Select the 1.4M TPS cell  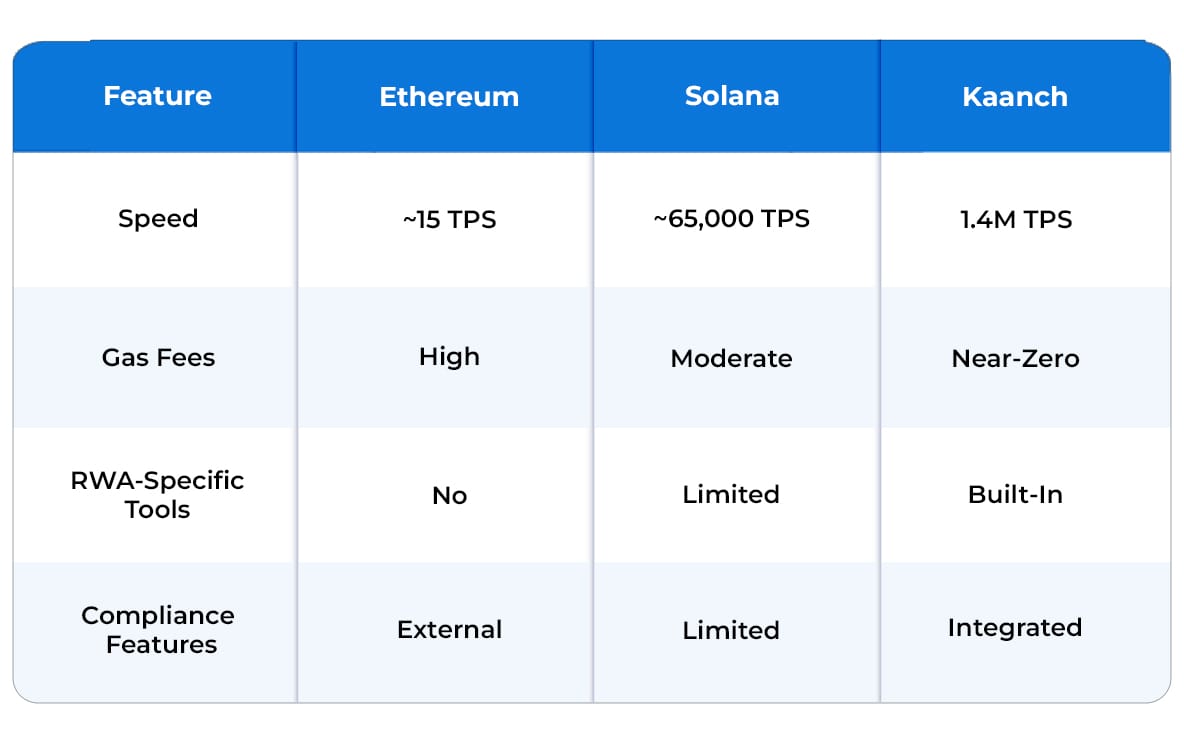(1015, 220)
